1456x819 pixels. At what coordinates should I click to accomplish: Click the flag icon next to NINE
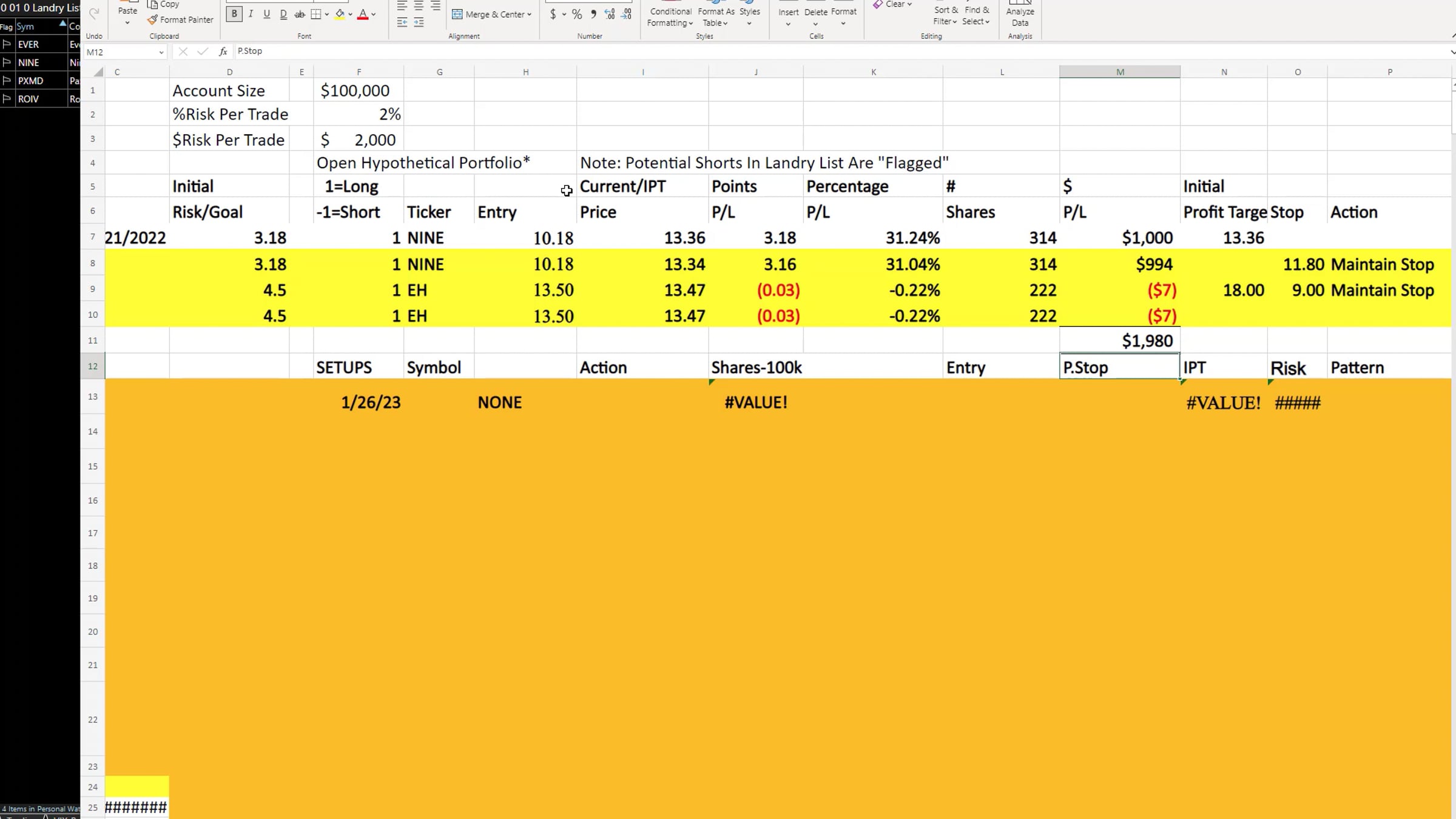7,62
